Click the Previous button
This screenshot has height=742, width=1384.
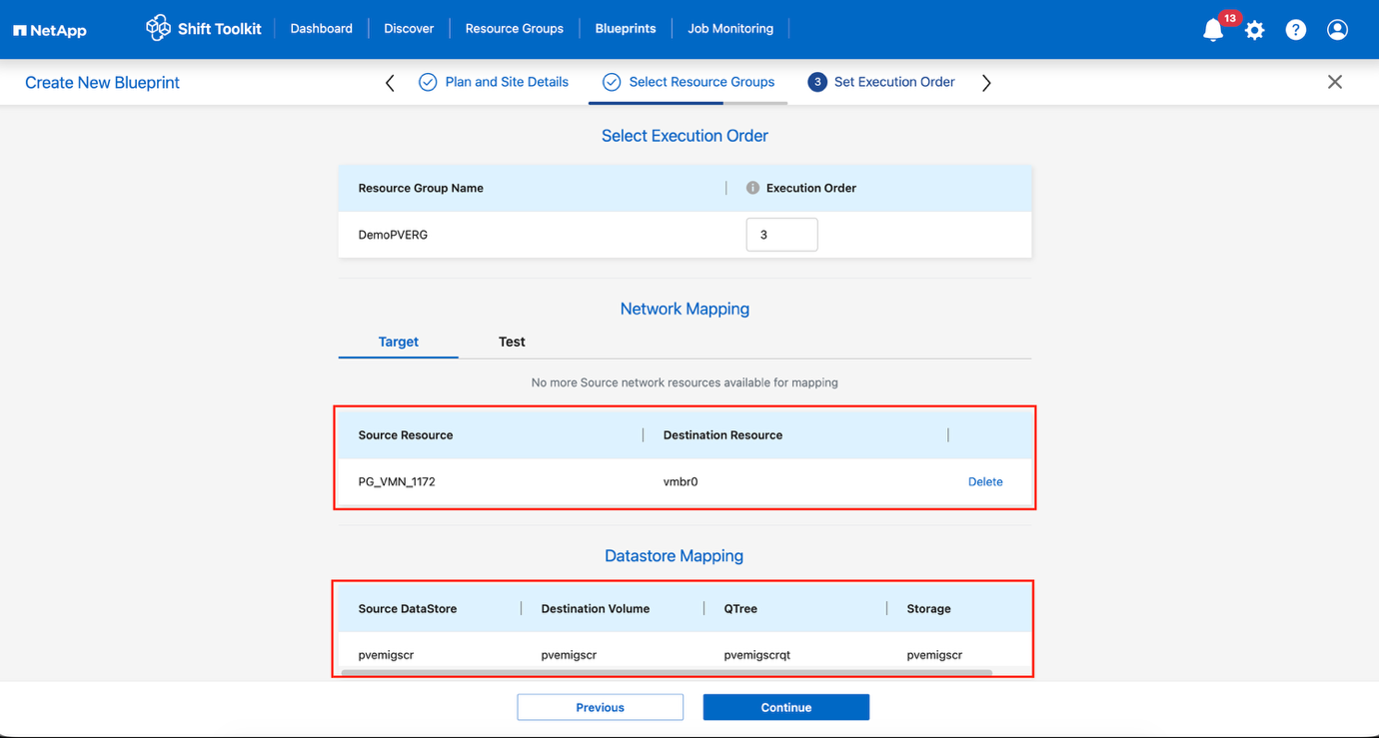[x=600, y=707]
